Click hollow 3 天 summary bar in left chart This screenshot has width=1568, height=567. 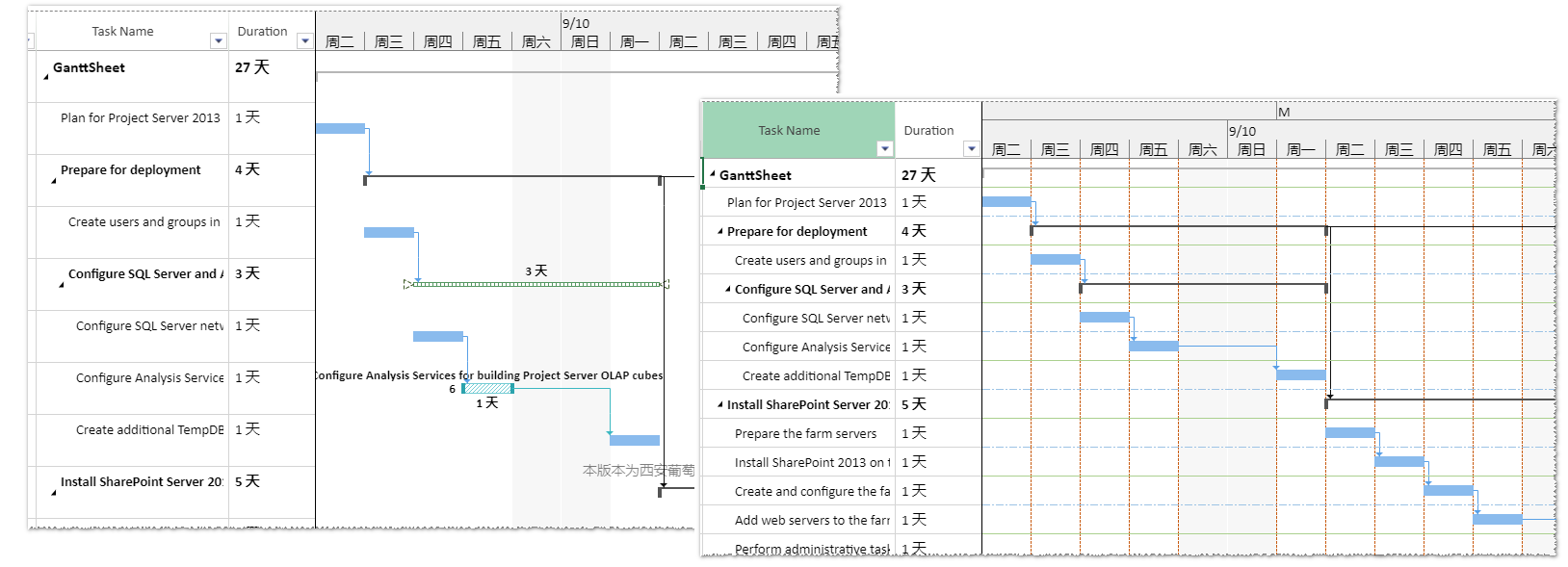pos(536,284)
